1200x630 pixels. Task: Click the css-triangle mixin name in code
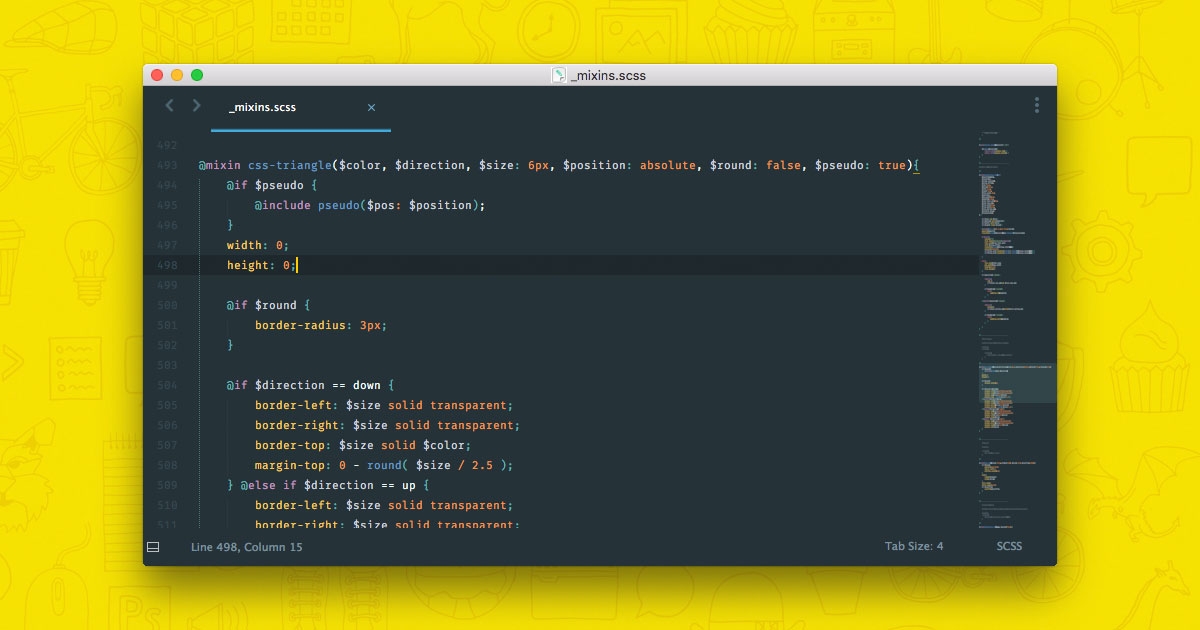click(290, 165)
